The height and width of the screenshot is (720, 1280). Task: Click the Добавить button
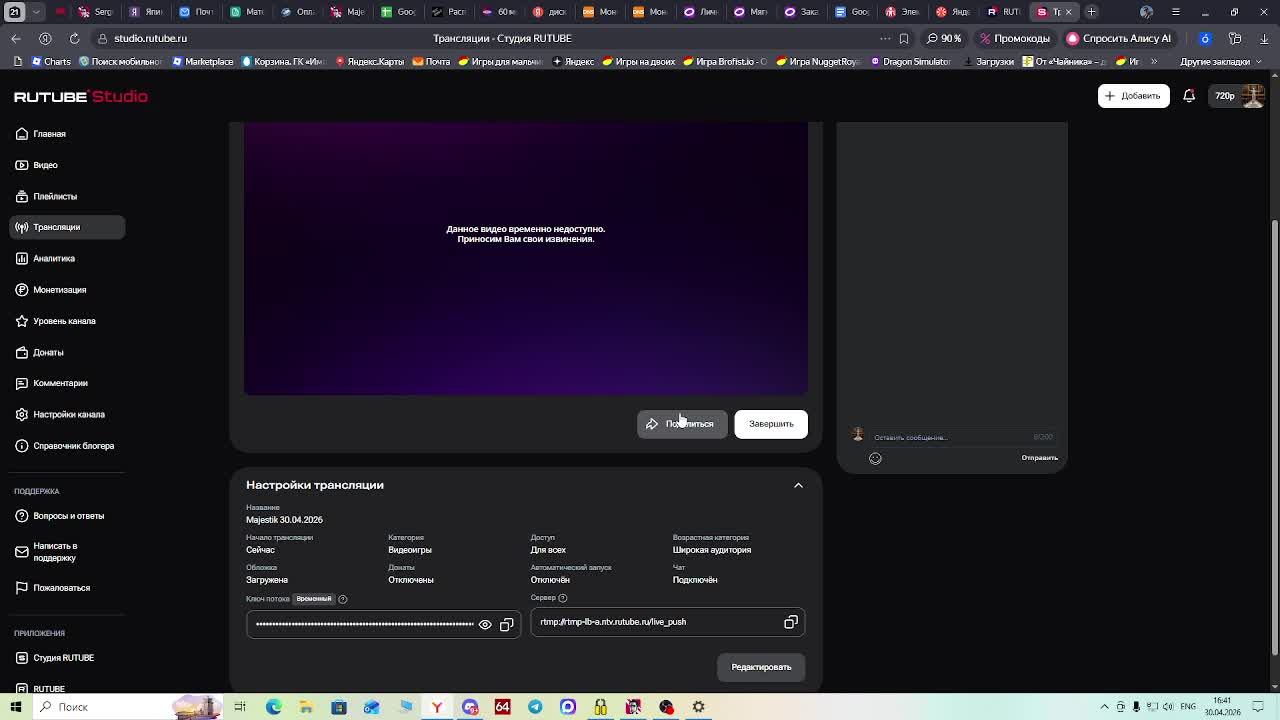point(1134,96)
